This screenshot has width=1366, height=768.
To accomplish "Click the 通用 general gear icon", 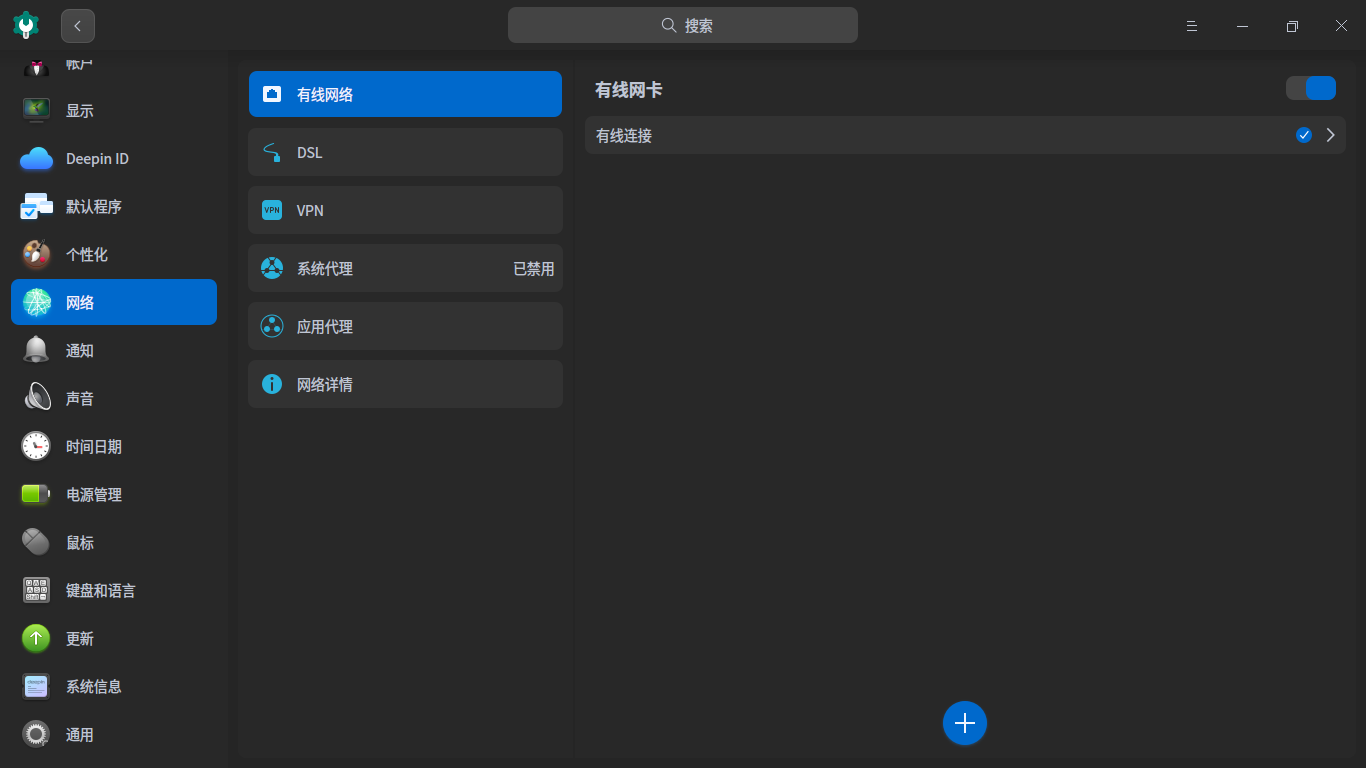I will pyautogui.click(x=37, y=734).
